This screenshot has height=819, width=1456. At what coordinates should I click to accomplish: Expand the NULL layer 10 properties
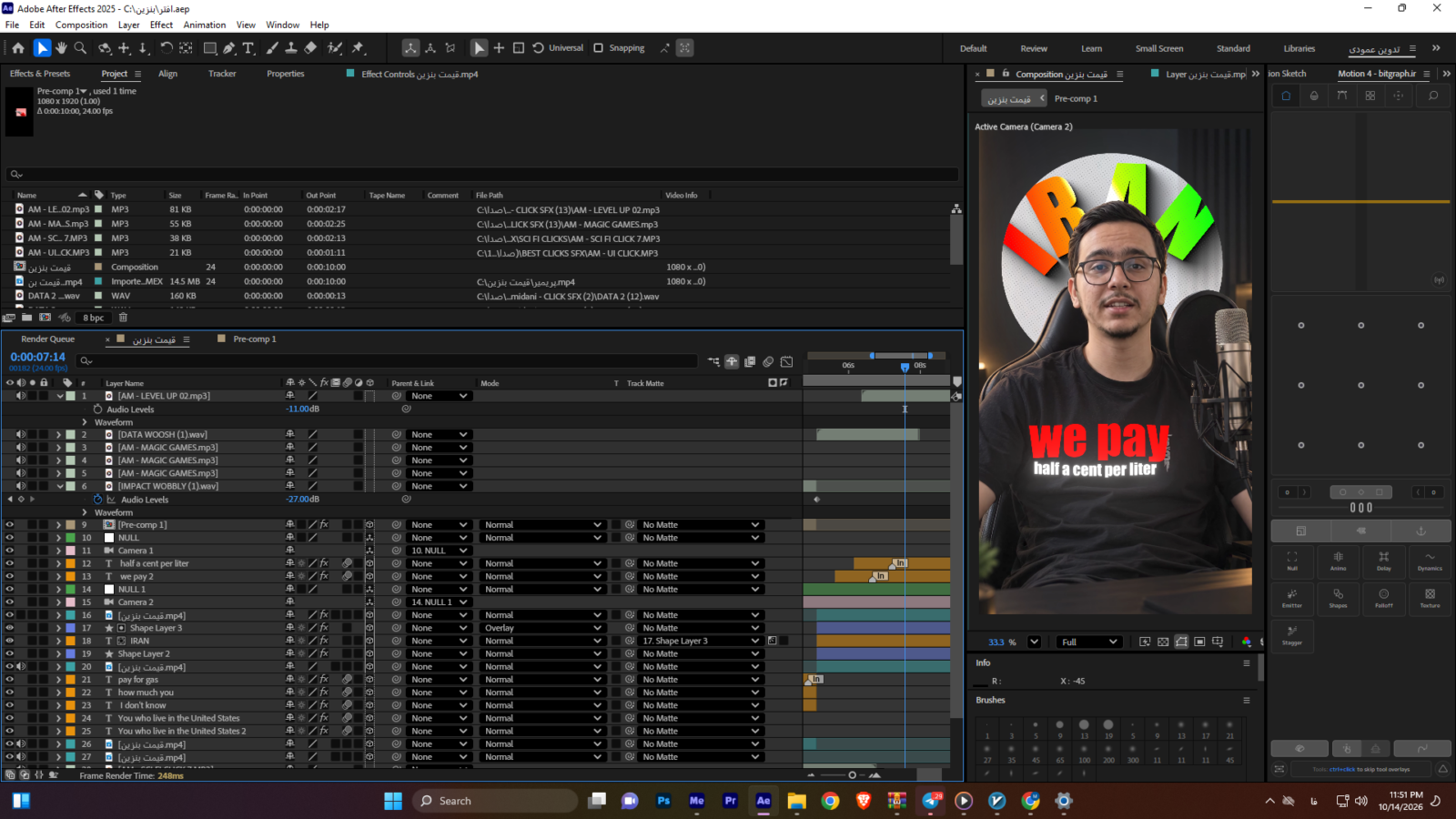coord(58,538)
